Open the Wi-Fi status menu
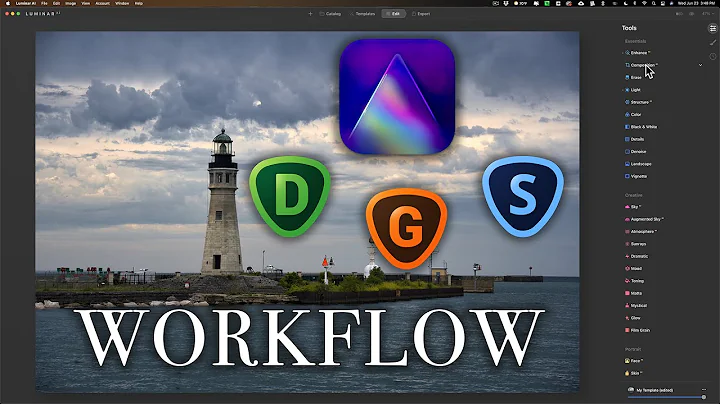Viewport: 720px width, 404px height. point(644,3)
